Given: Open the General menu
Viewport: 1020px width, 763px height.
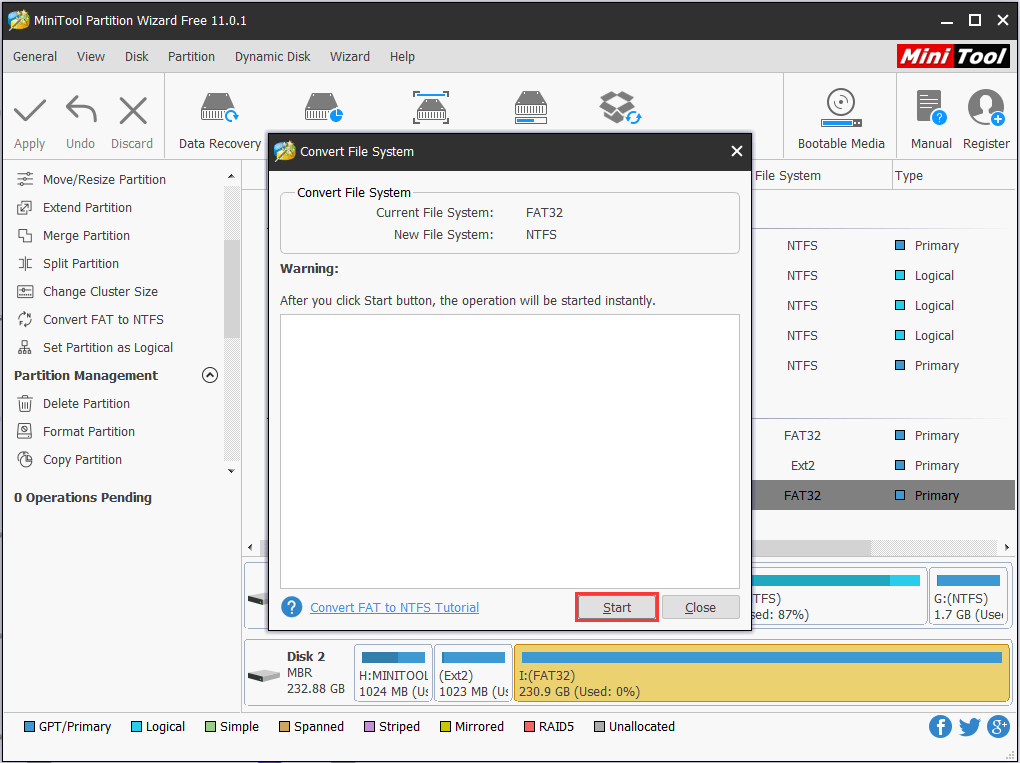Looking at the screenshot, I should click(35, 57).
